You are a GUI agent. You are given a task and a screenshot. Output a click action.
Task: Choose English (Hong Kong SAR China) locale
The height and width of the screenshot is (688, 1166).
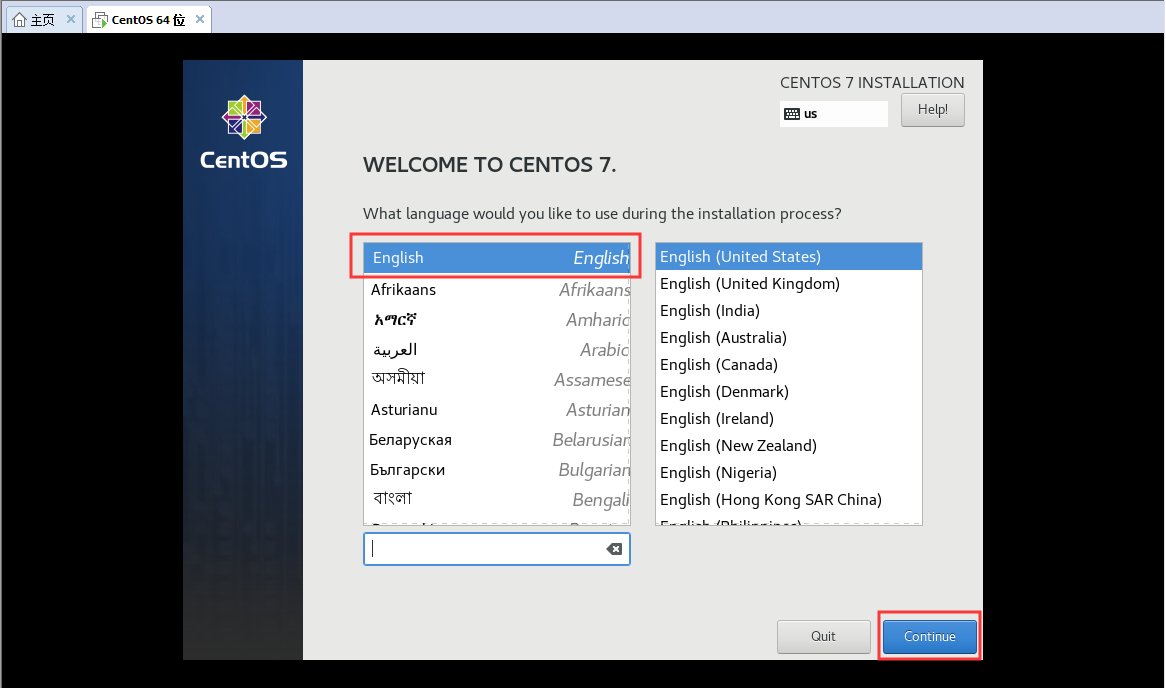tap(788, 499)
